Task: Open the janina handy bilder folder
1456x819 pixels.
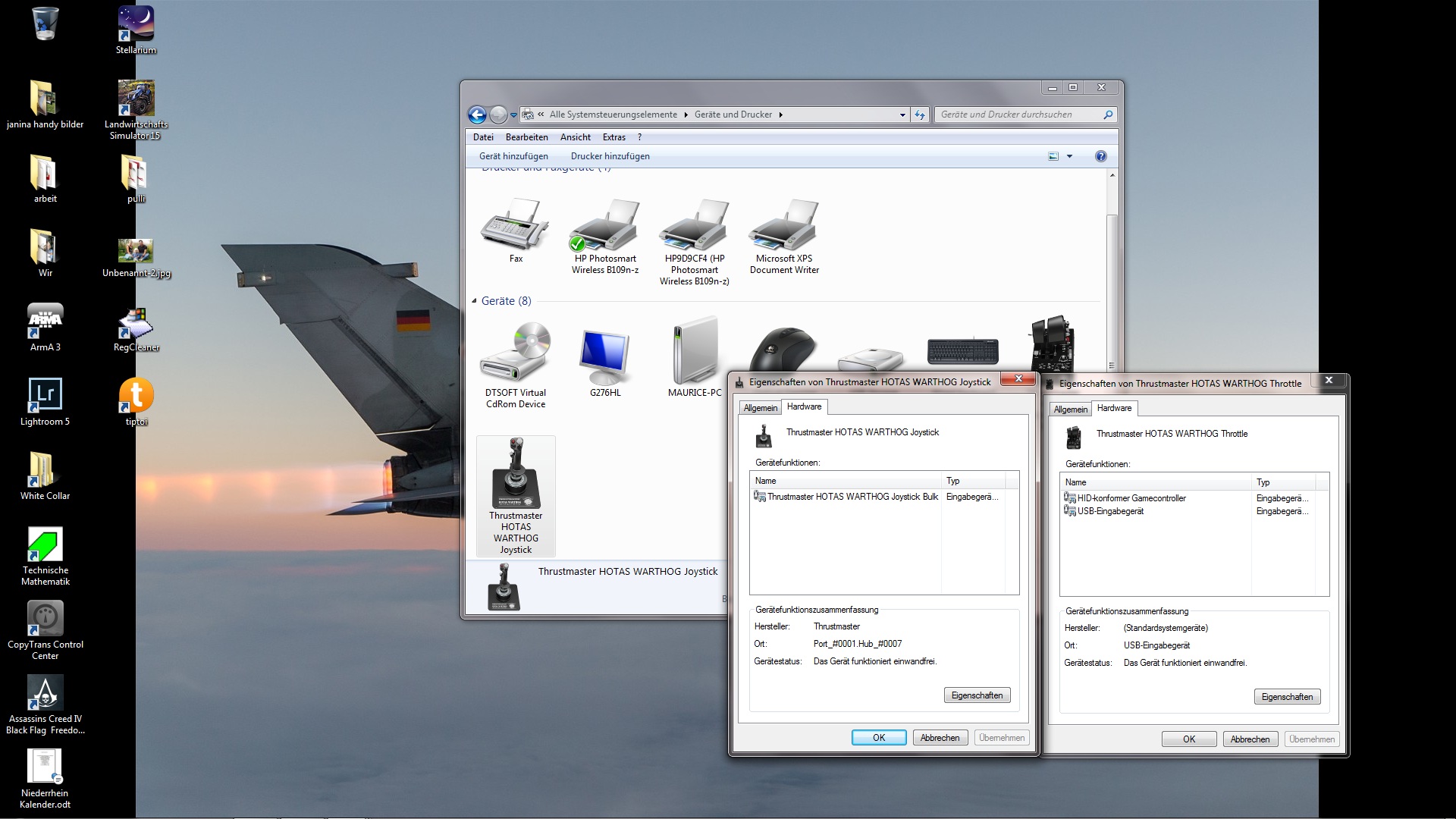Action: [x=45, y=105]
